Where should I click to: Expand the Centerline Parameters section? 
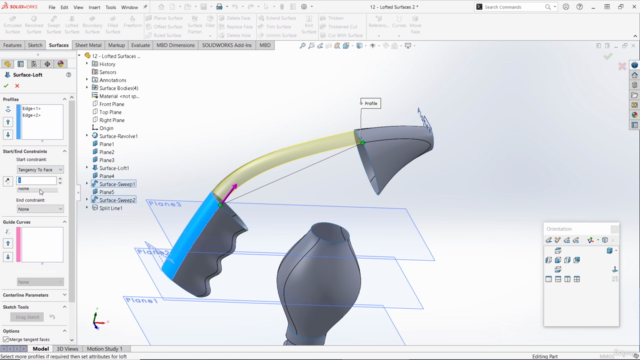(64, 295)
